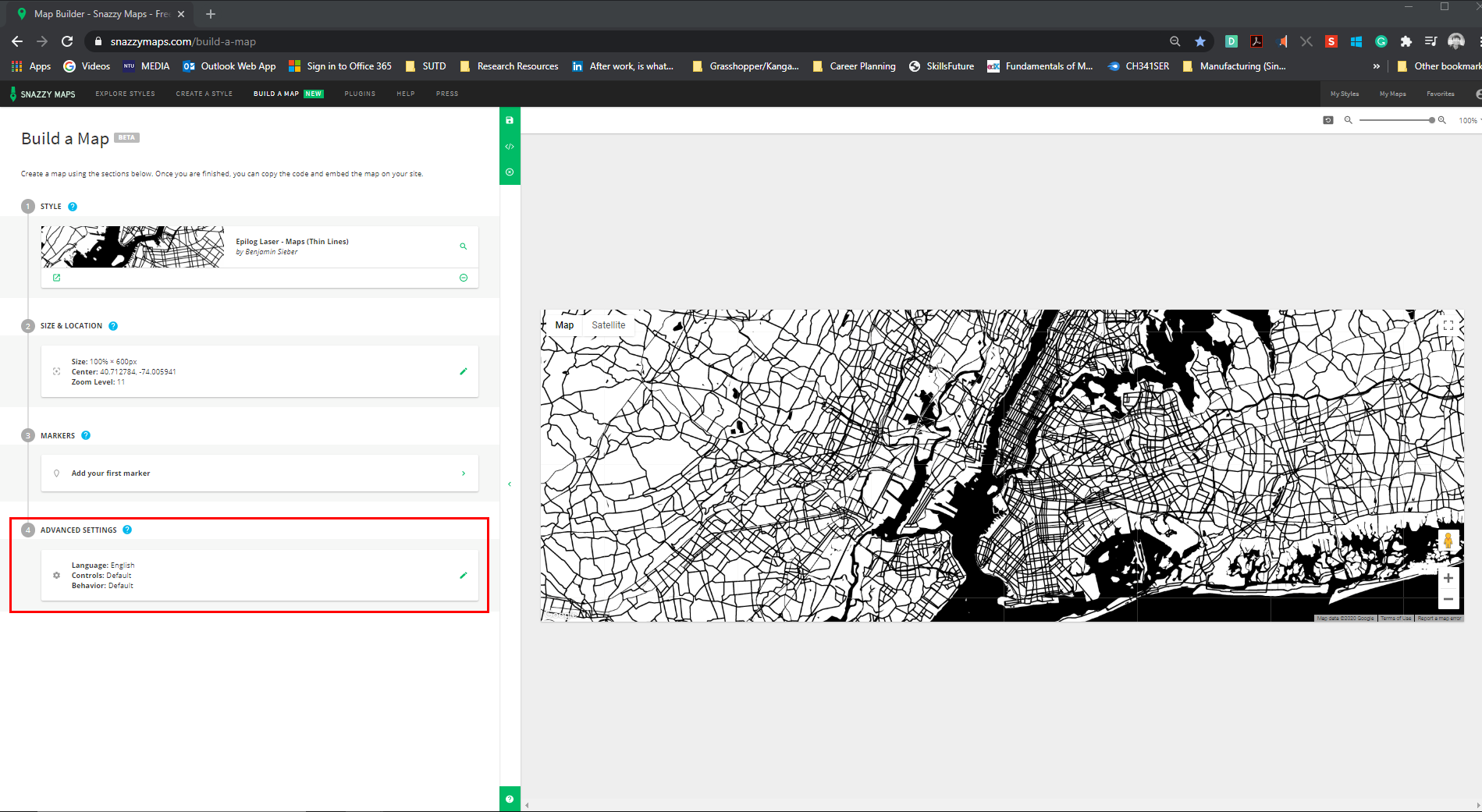The height and width of the screenshot is (812, 1482).
Task: Open the Career Planning bookmark folder
Action: pos(854,66)
